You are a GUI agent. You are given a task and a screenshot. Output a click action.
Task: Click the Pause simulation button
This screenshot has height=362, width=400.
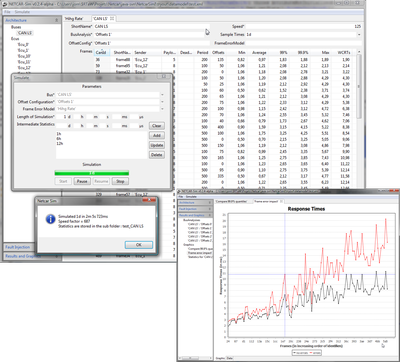(x=82, y=181)
